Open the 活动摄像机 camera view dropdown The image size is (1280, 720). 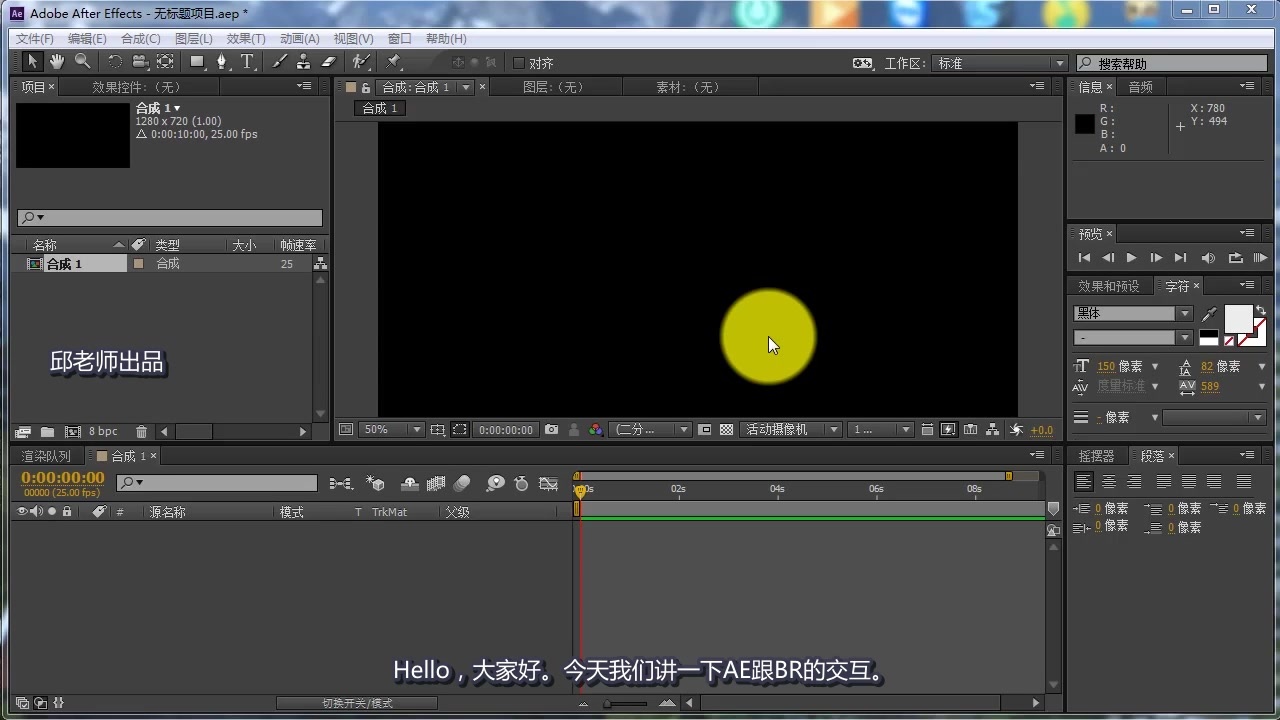(791, 430)
